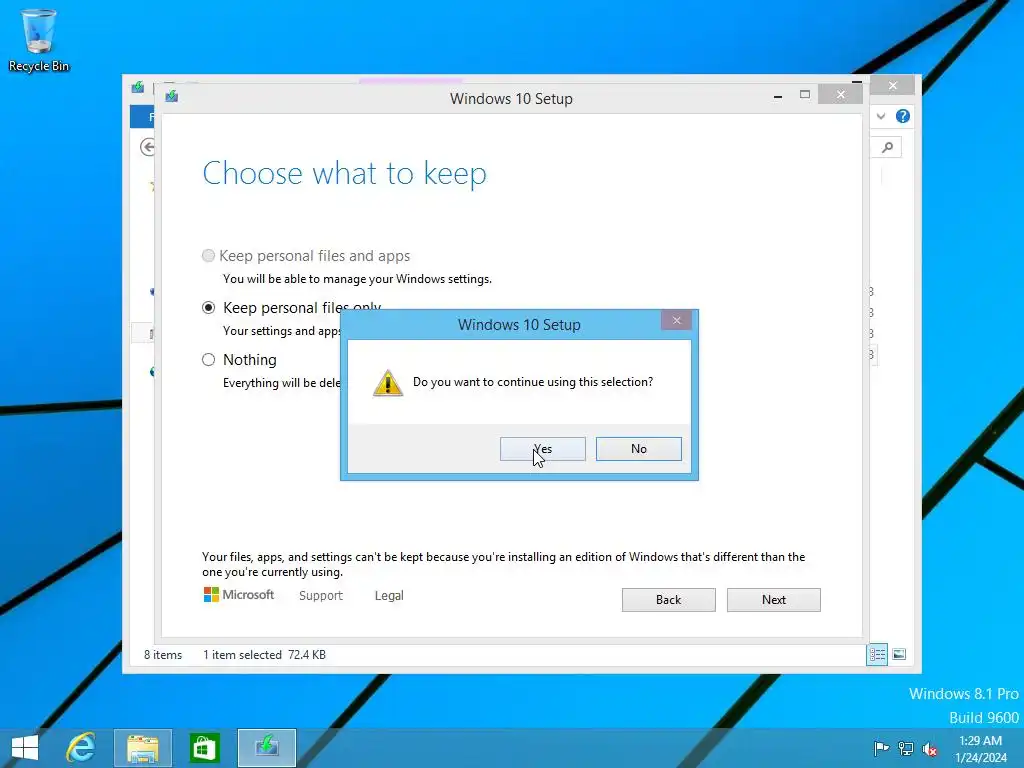Close the File Explorer window behind
Screen dimensions: 1024x768
[x=893, y=86]
